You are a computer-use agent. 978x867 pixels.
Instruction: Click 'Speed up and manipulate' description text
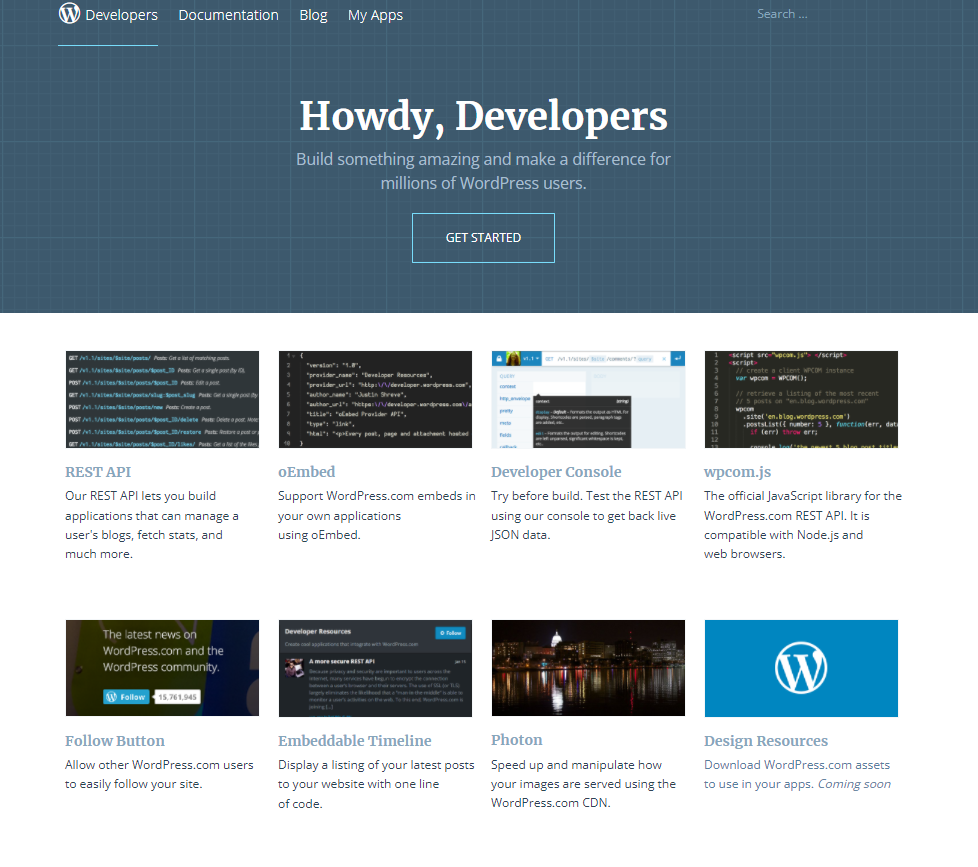tap(583, 783)
